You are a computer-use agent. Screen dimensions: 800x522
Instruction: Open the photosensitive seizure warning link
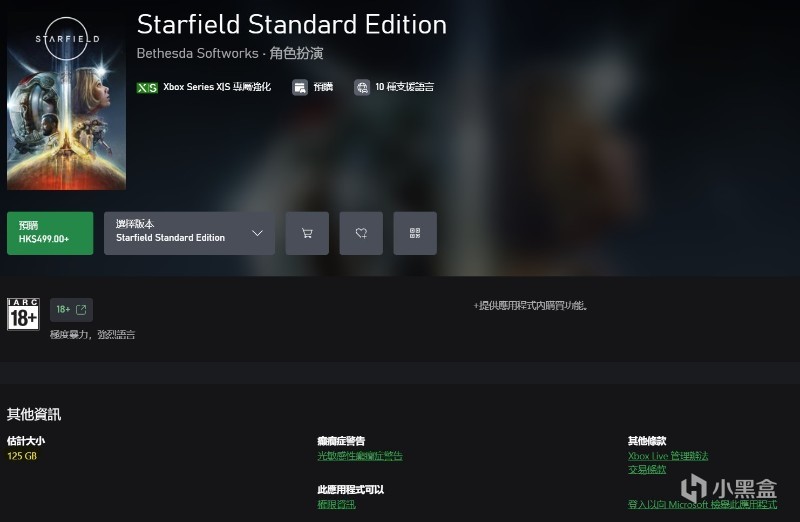(x=360, y=456)
